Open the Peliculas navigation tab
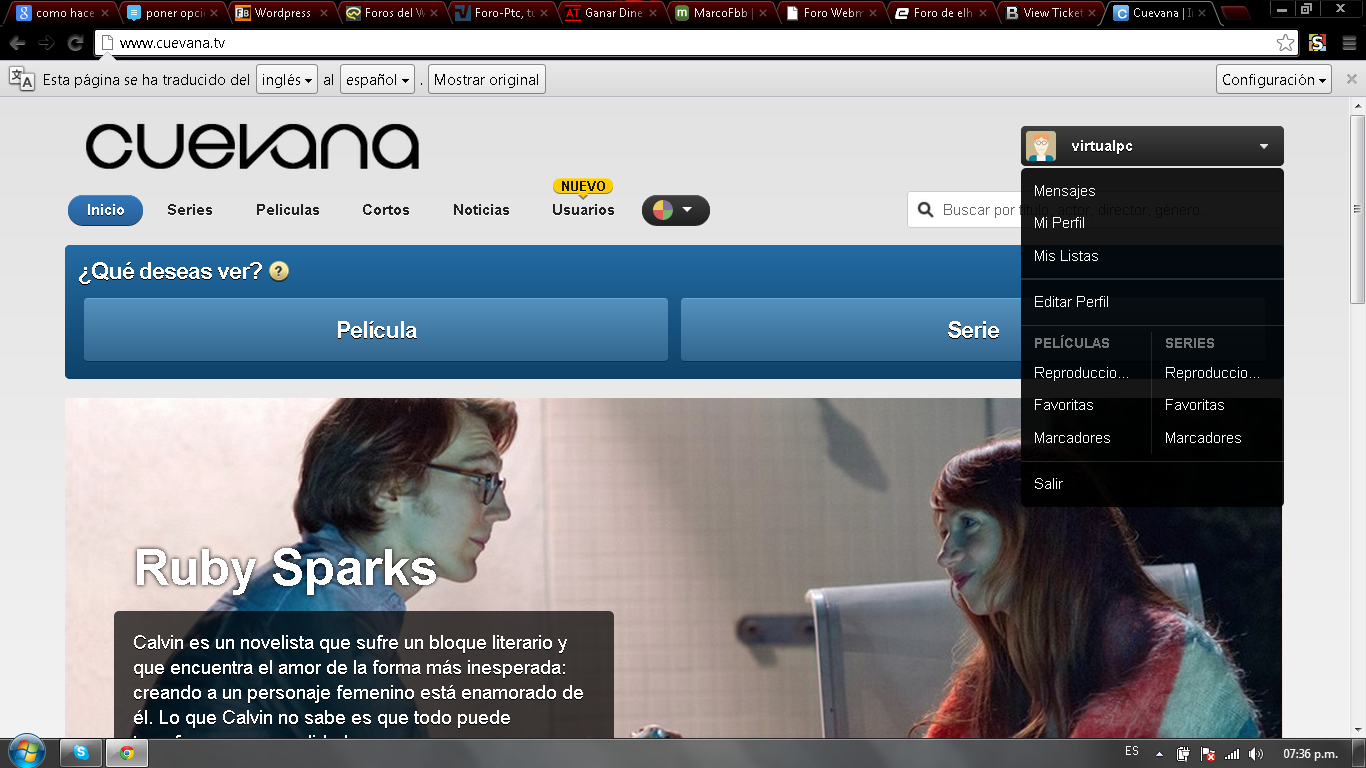 pos(288,210)
